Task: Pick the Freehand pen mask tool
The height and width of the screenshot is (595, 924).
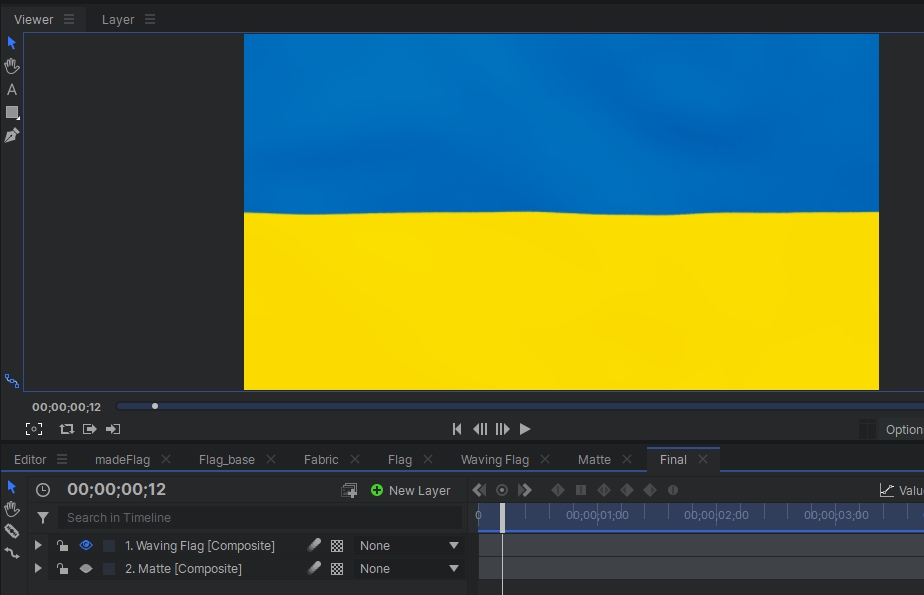Action: click(12, 135)
